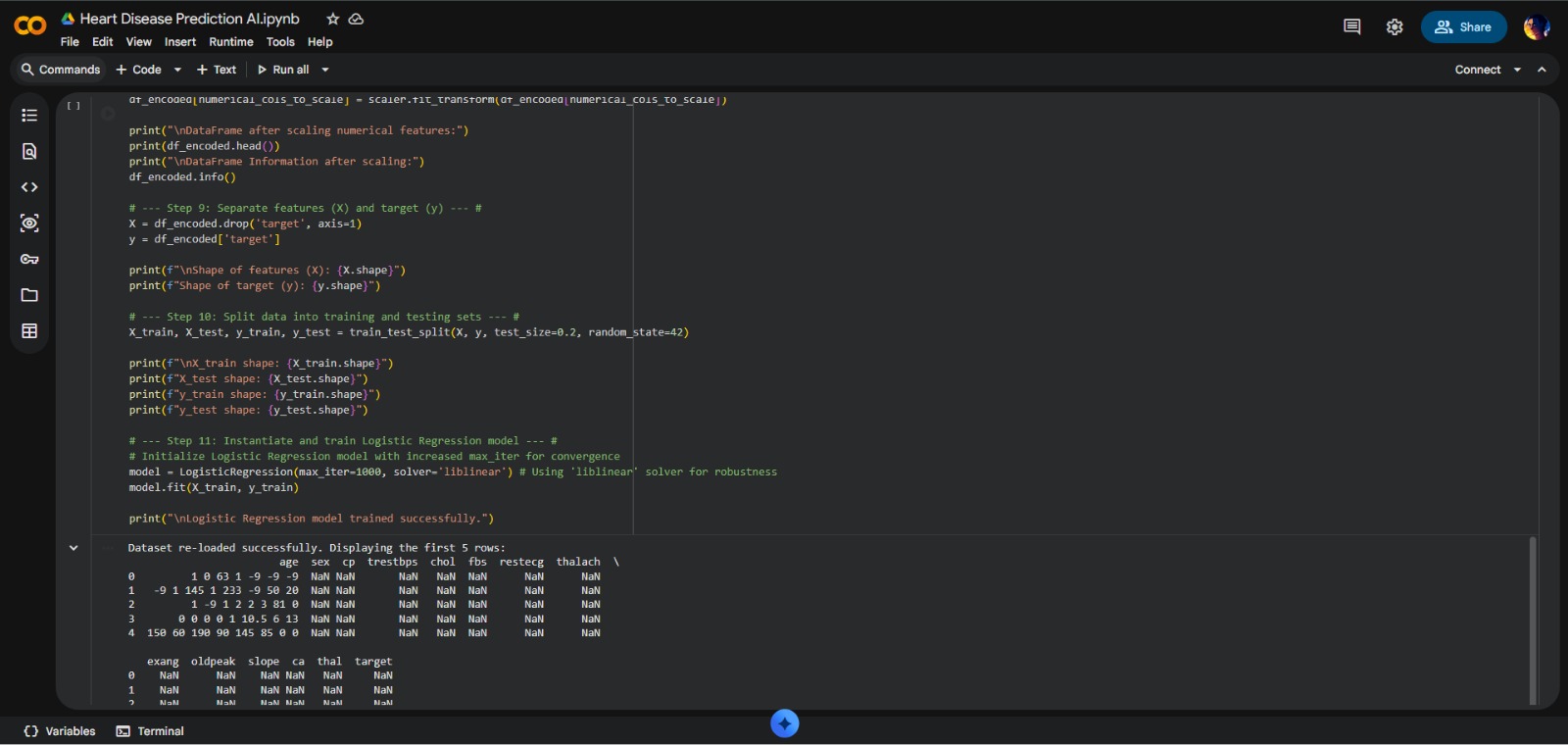Viewport: 1568px width, 745px height.
Task: Open the Table of contents sidebar icon
Action: 29,116
